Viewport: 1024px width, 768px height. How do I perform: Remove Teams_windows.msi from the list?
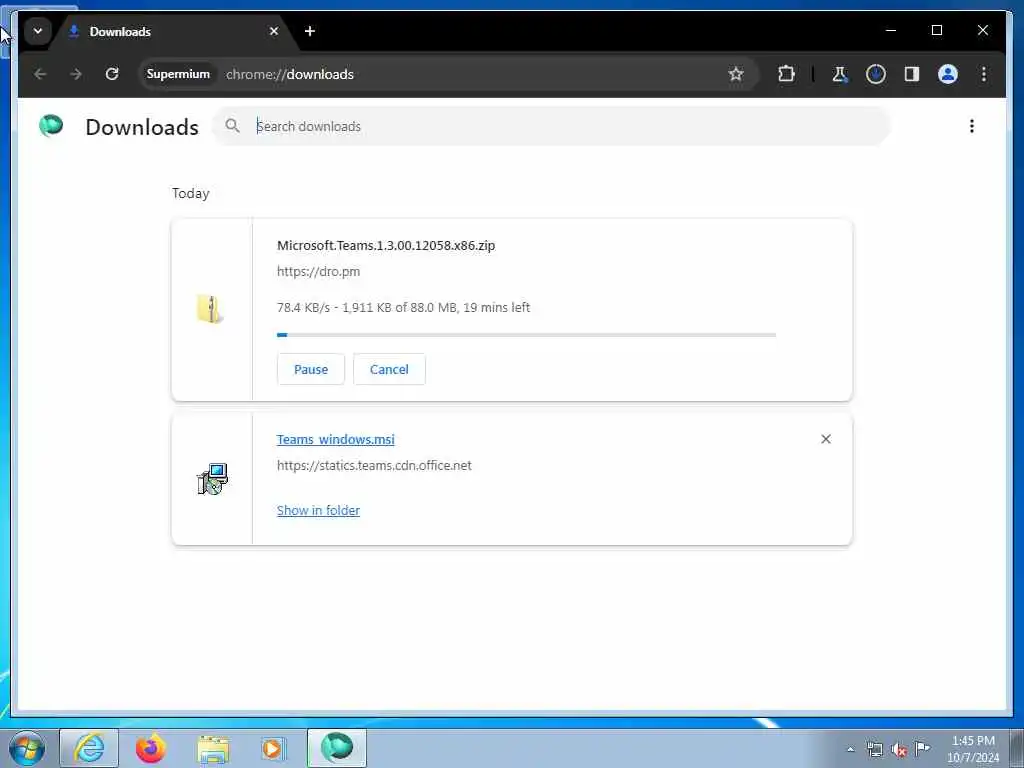pyautogui.click(x=825, y=440)
